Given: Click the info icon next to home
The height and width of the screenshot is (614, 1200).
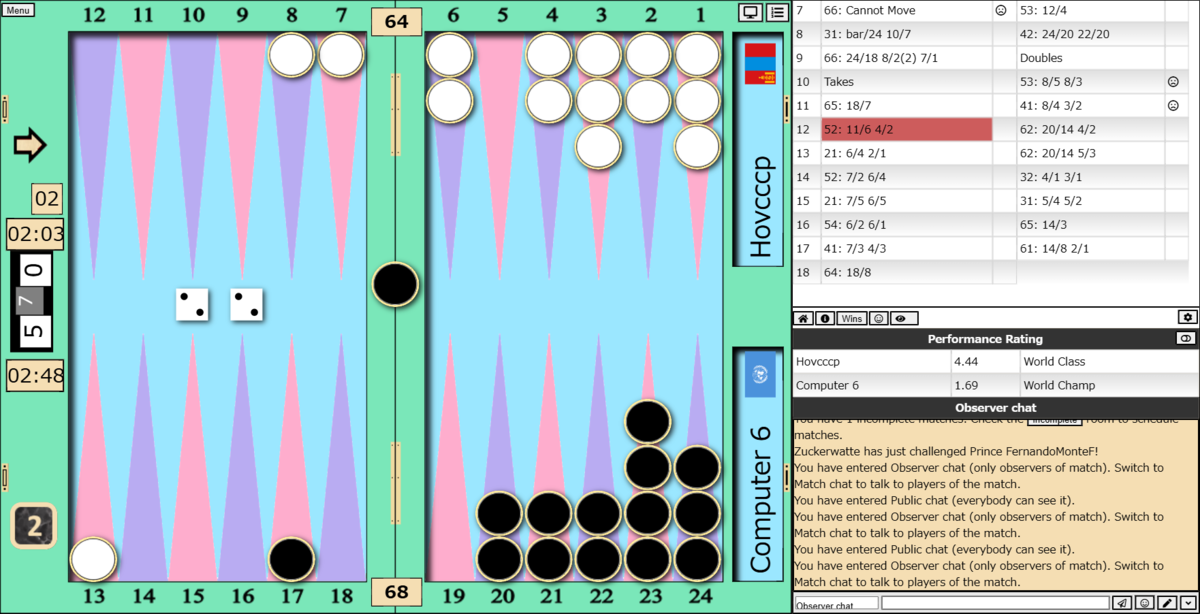Looking at the screenshot, I should 824,318.
